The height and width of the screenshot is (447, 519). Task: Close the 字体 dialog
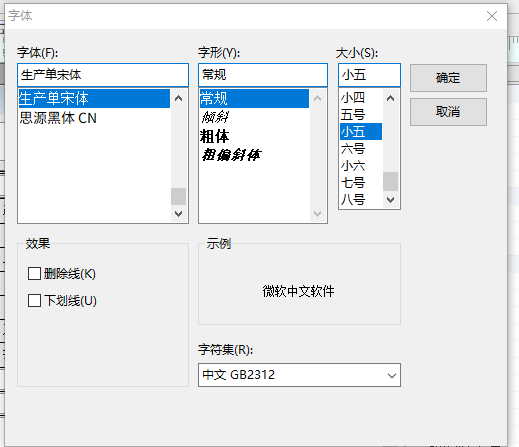(492, 16)
